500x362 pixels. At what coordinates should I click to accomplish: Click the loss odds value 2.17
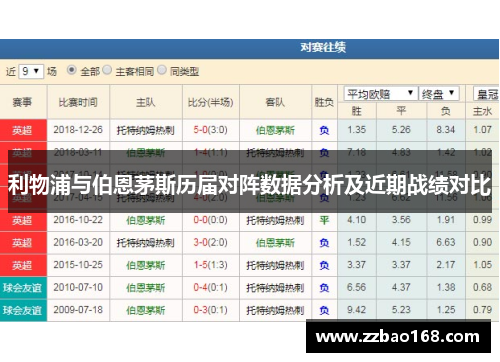(x=446, y=265)
